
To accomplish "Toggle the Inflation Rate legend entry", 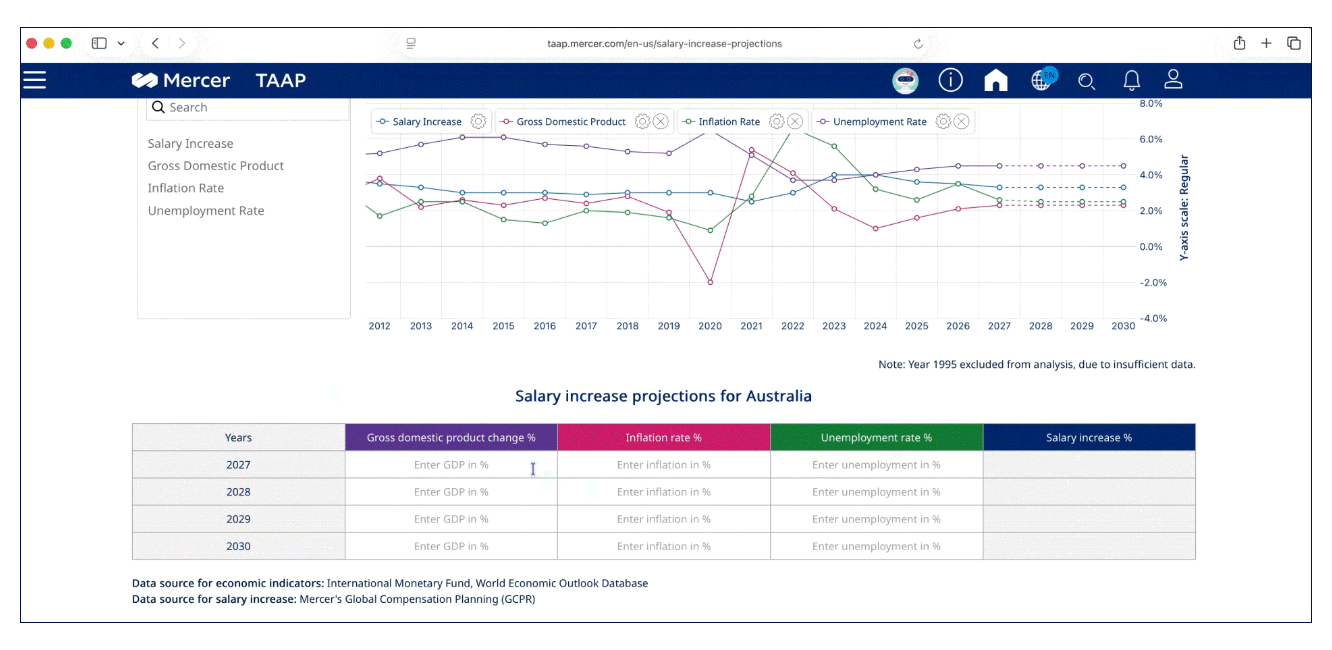I will coord(721,122).
